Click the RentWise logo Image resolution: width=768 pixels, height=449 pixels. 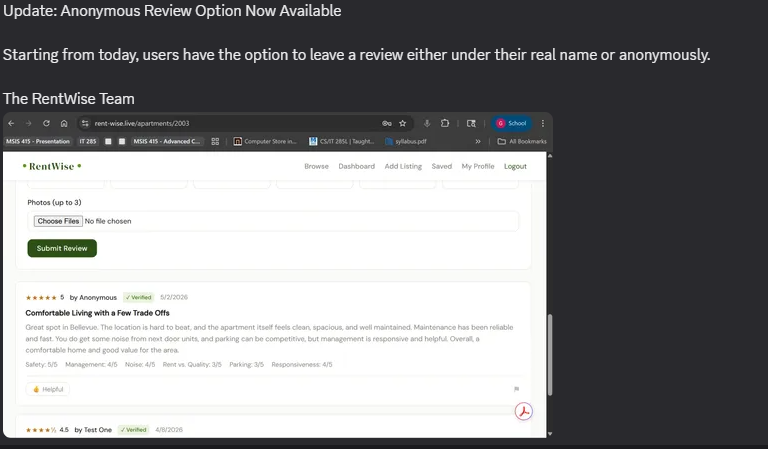[x=52, y=166]
